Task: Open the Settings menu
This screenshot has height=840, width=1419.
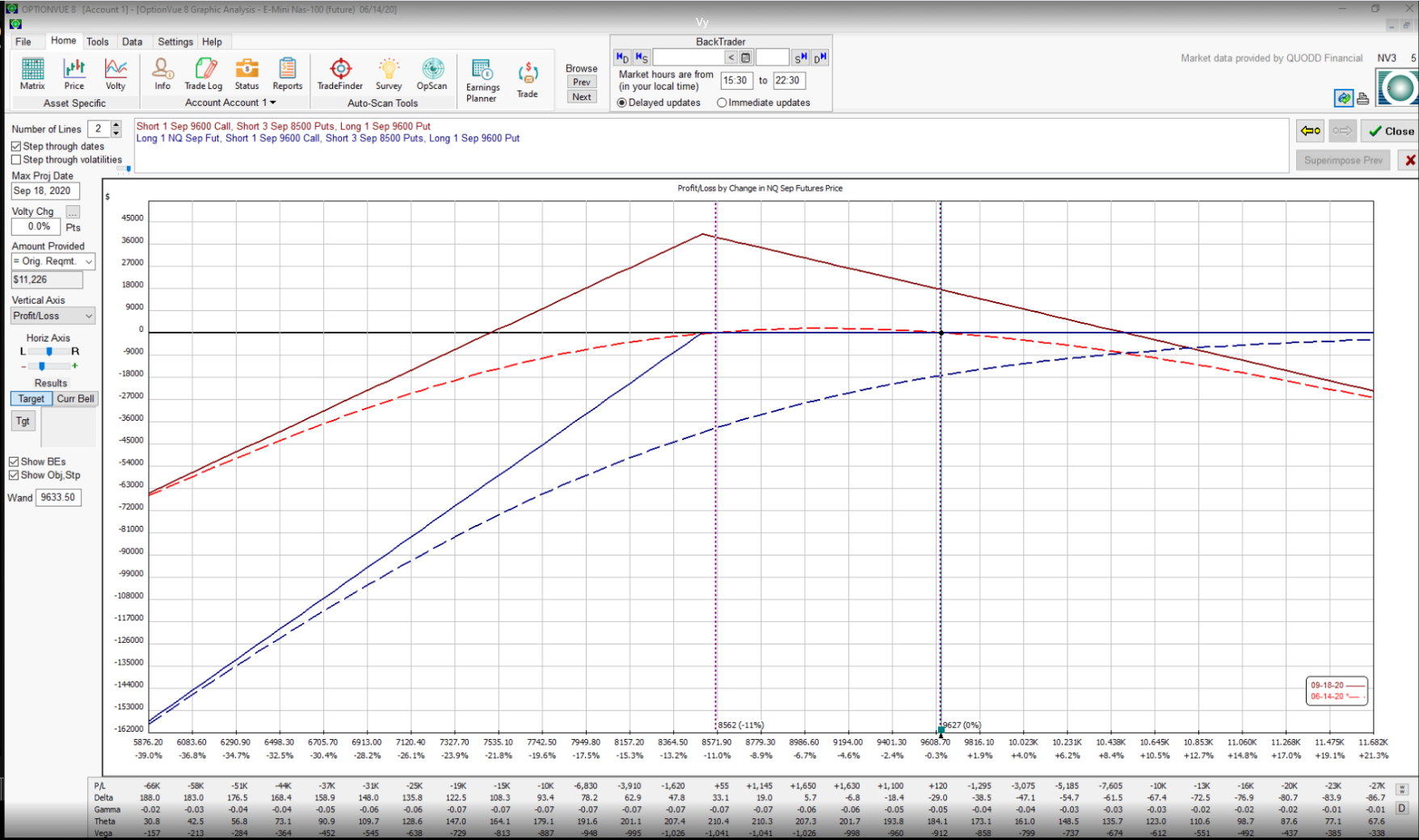Action: click(175, 42)
